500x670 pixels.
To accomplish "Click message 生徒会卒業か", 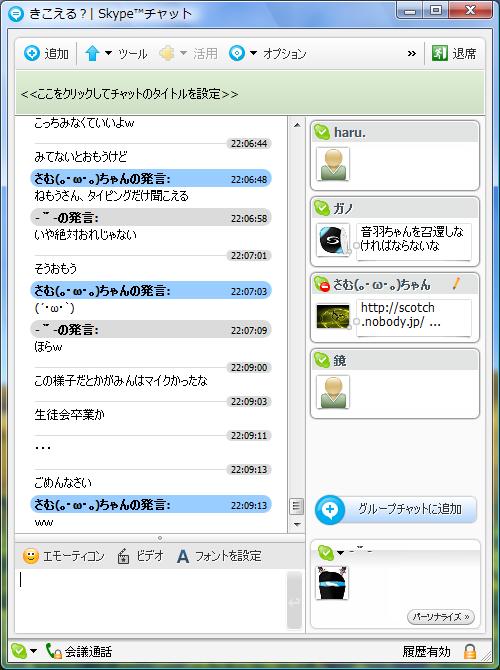I will coord(69,414).
